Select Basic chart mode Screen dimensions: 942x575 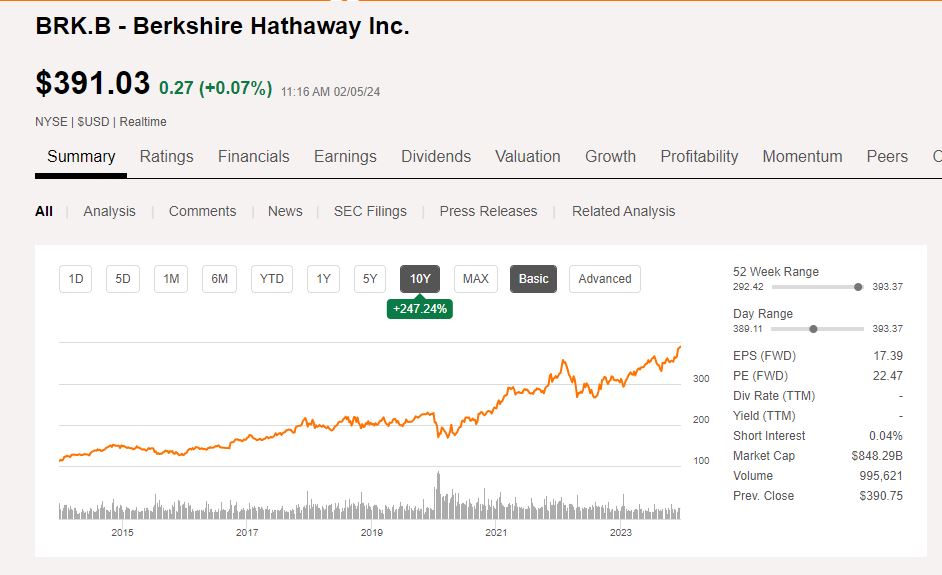pyautogui.click(x=534, y=279)
